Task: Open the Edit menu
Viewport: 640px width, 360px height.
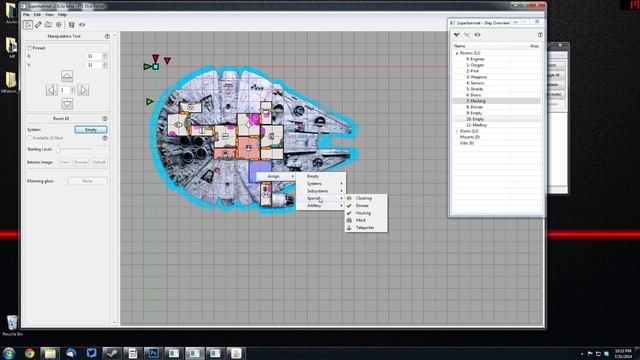Action: (x=37, y=15)
